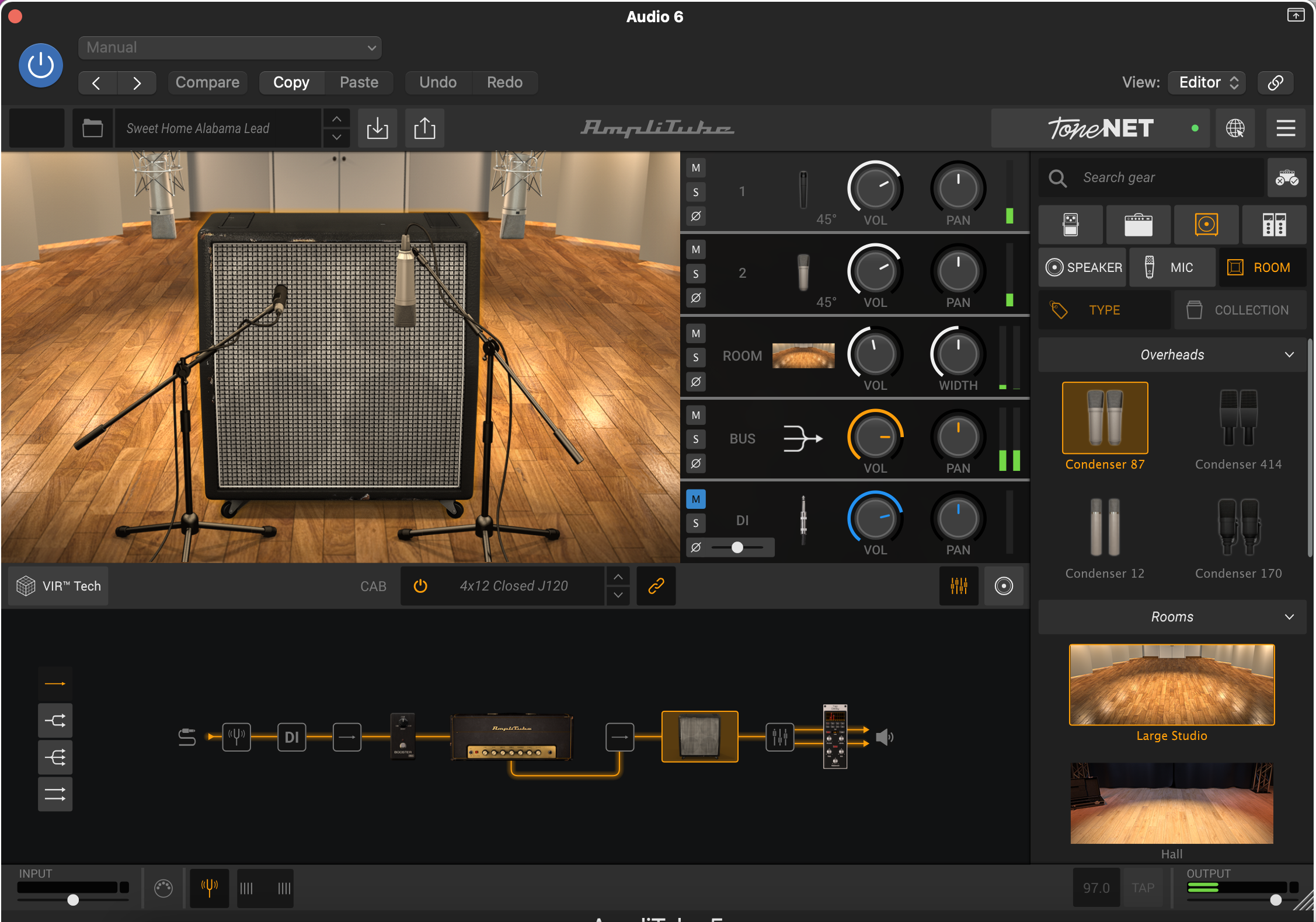The height and width of the screenshot is (922, 1316).
Task: Open the hamburger main menu icon
Action: click(x=1285, y=128)
